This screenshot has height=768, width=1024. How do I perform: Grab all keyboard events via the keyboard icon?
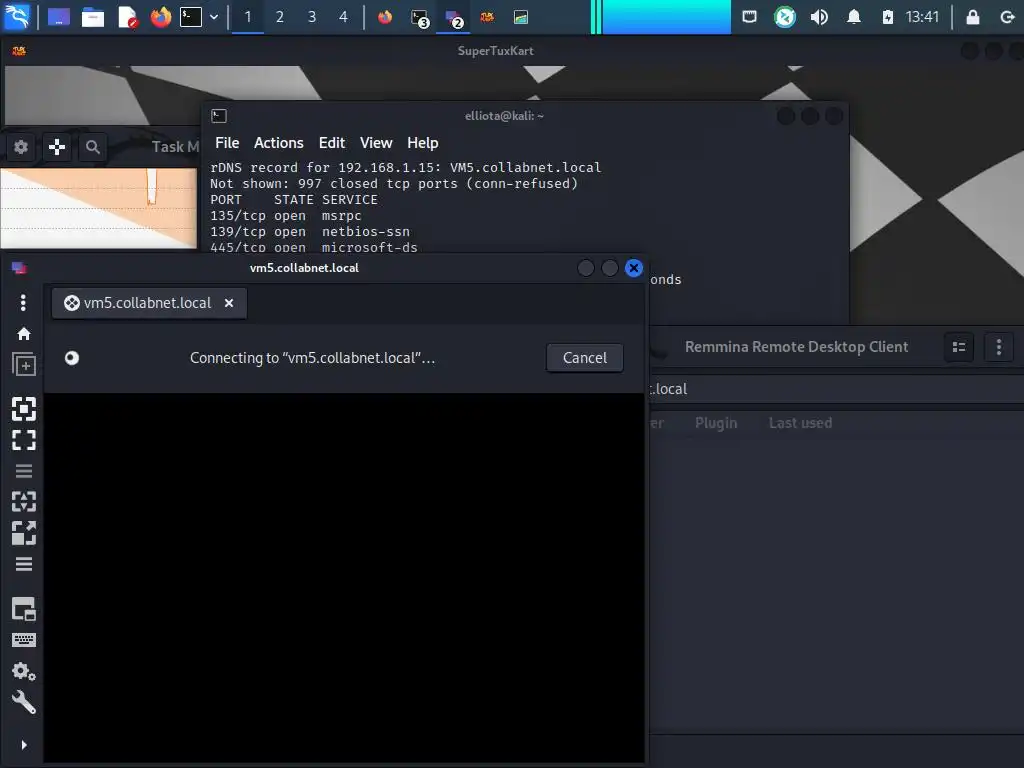(x=24, y=640)
